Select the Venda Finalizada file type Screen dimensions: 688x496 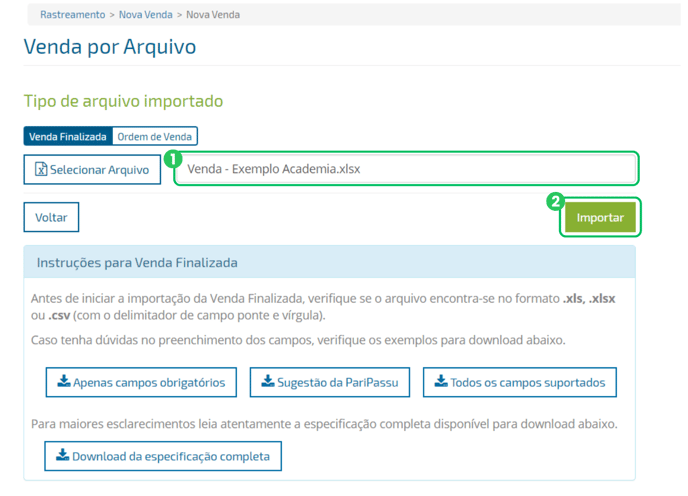tap(67, 137)
